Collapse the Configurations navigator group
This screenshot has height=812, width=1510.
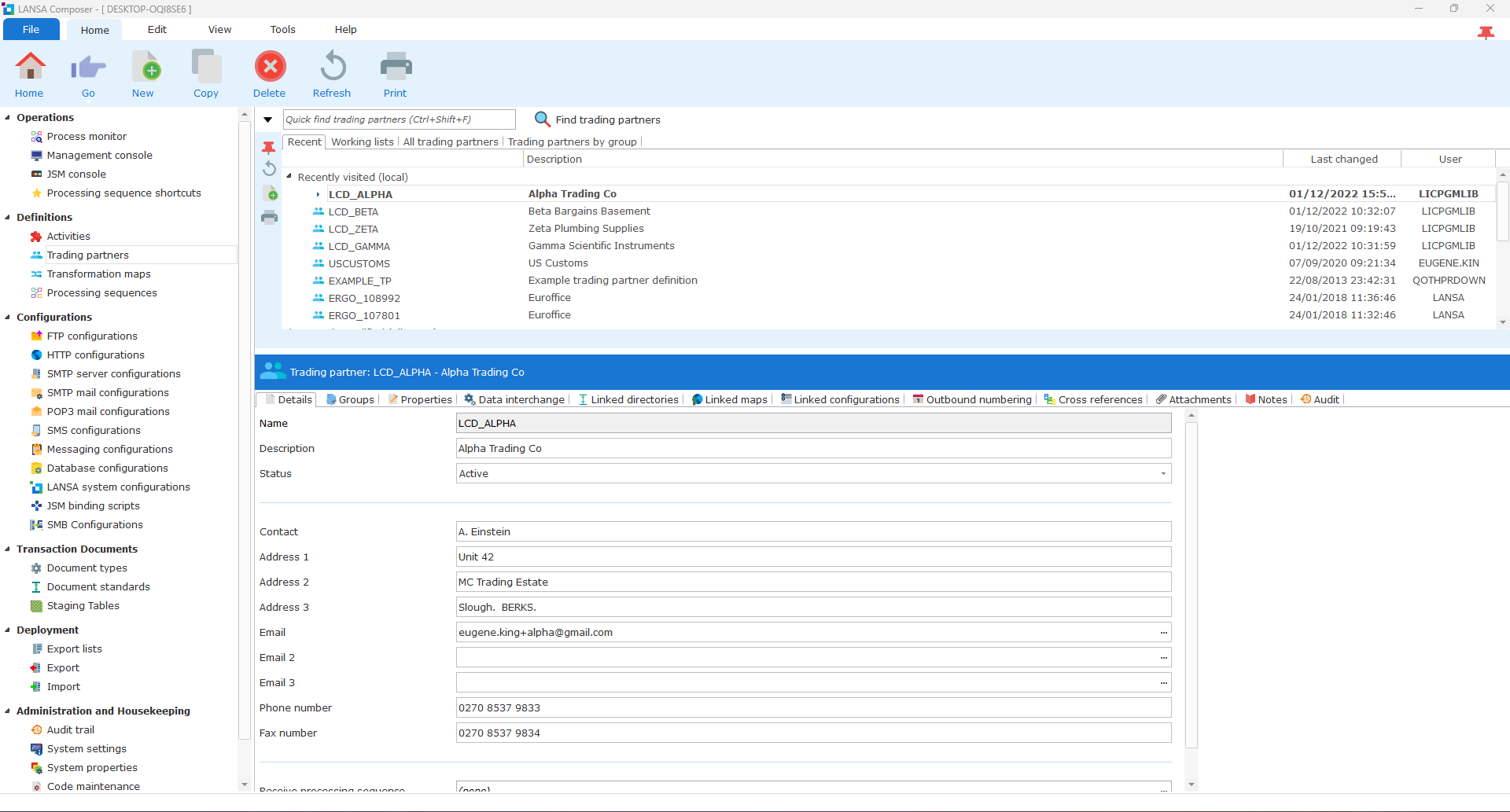pos(8,318)
